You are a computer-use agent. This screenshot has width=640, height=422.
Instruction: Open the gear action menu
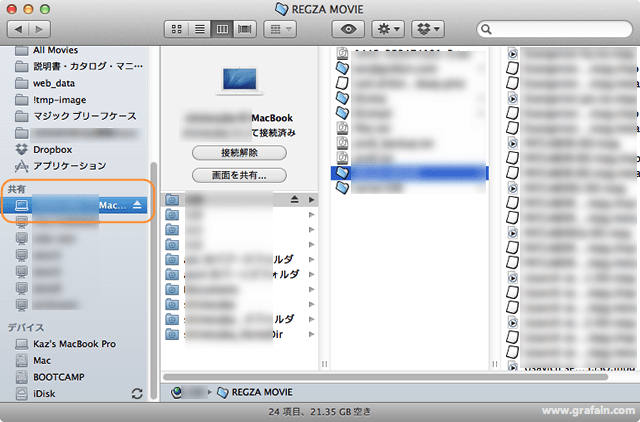388,29
